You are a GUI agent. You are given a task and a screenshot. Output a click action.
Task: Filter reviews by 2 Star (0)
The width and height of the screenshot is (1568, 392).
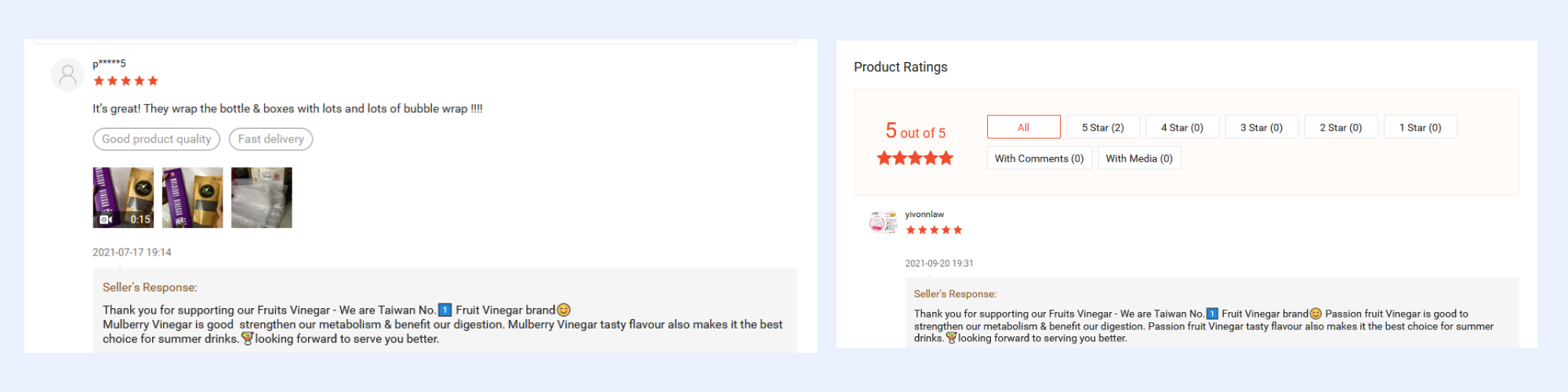(x=1340, y=127)
